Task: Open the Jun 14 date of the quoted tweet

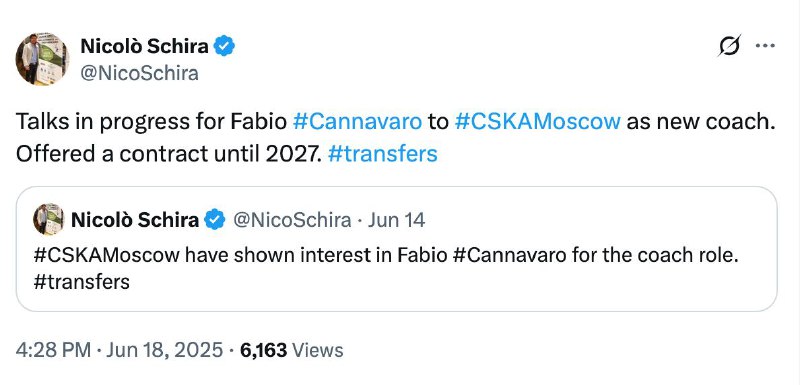Action: click(x=396, y=220)
